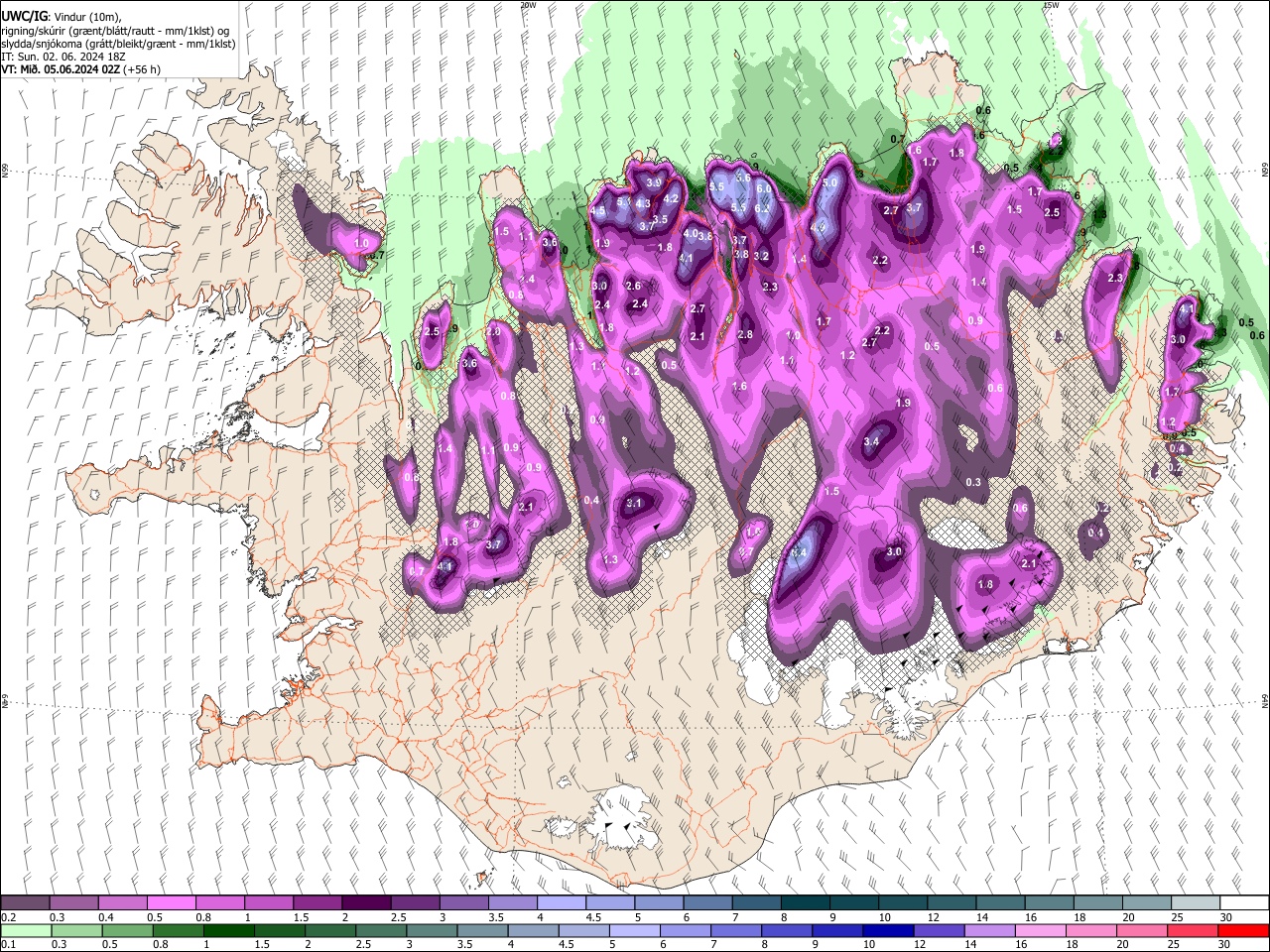
Task: Click the '0.2' label in upper legend row
Action: point(9,917)
